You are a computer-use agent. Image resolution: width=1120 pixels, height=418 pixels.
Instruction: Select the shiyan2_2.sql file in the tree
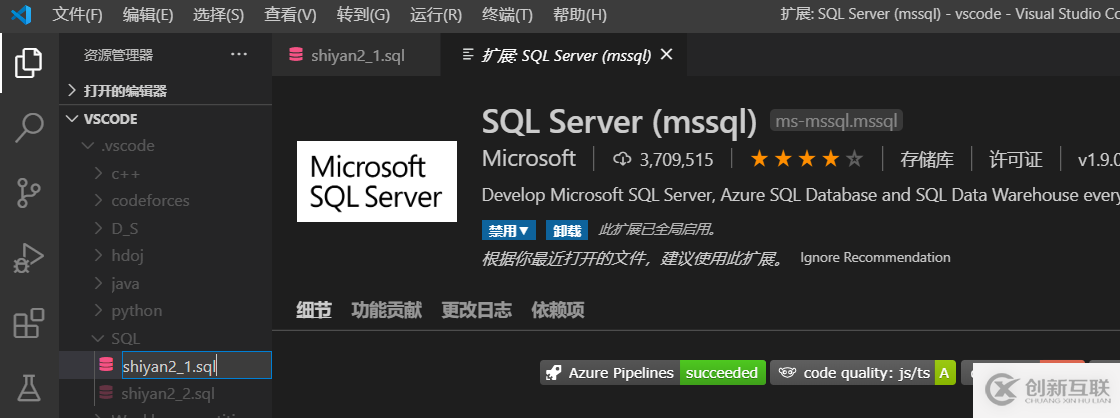pos(166,393)
